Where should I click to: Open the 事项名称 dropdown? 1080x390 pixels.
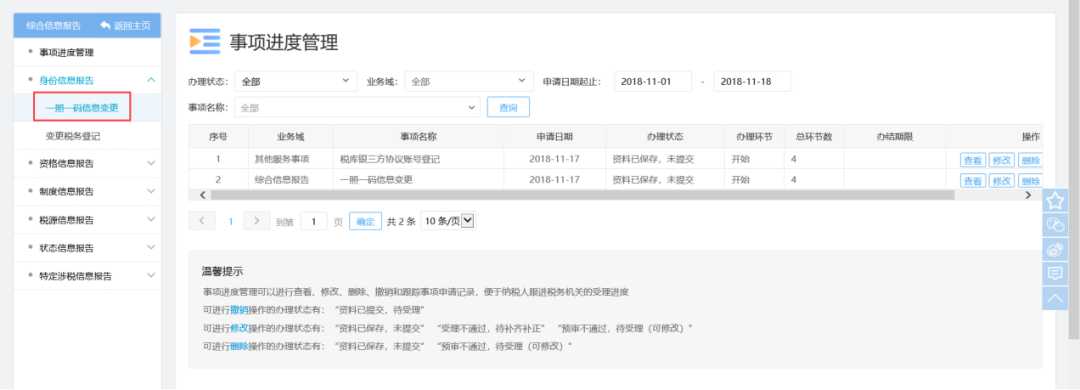click(x=357, y=107)
